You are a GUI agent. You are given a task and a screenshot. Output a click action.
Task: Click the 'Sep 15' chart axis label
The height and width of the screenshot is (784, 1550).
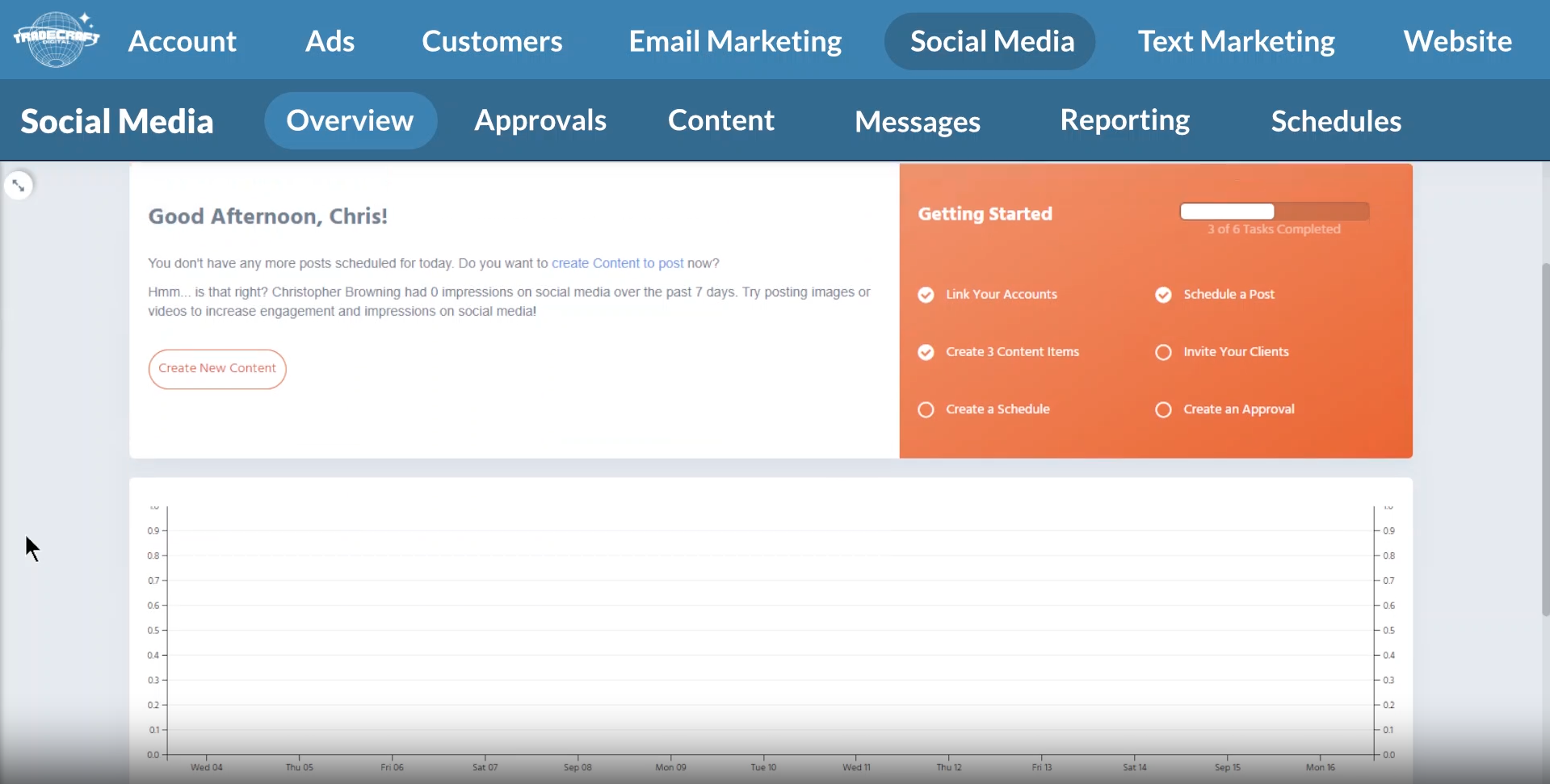pos(1228,767)
